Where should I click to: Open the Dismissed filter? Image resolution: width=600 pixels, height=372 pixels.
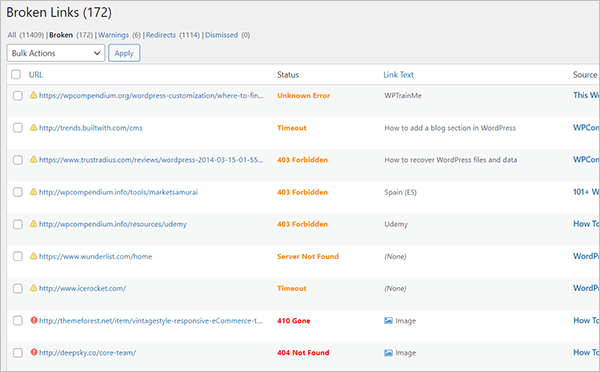click(x=221, y=35)
